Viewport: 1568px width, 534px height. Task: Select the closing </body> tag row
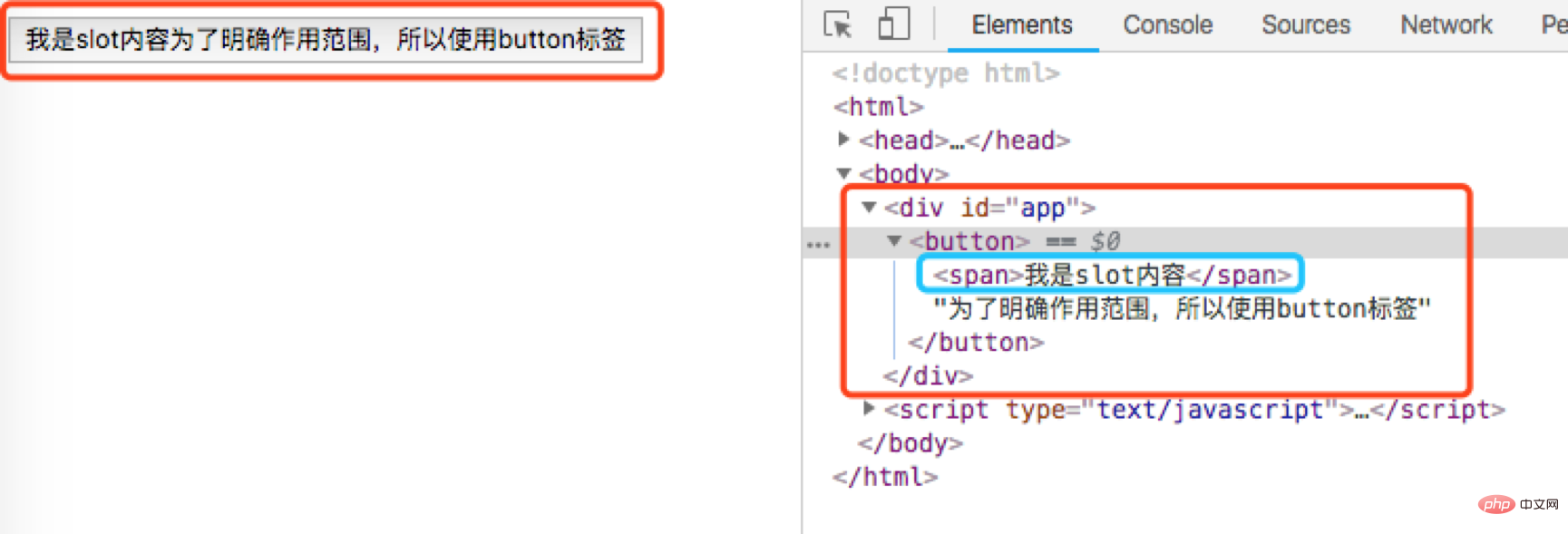click(x=910, y=442)
